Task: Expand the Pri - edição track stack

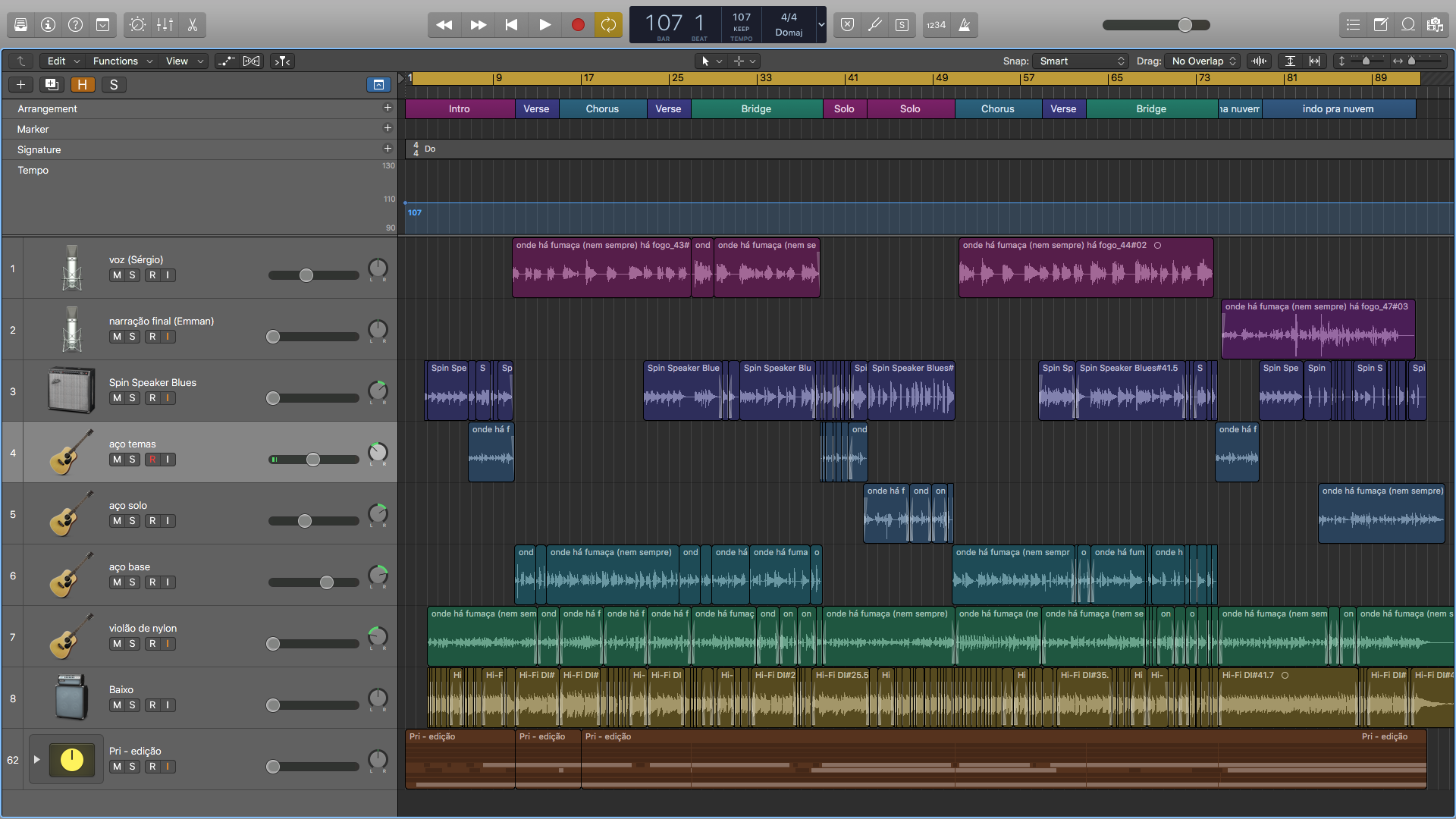Action: pyautogui.click(x=36, y=759)
